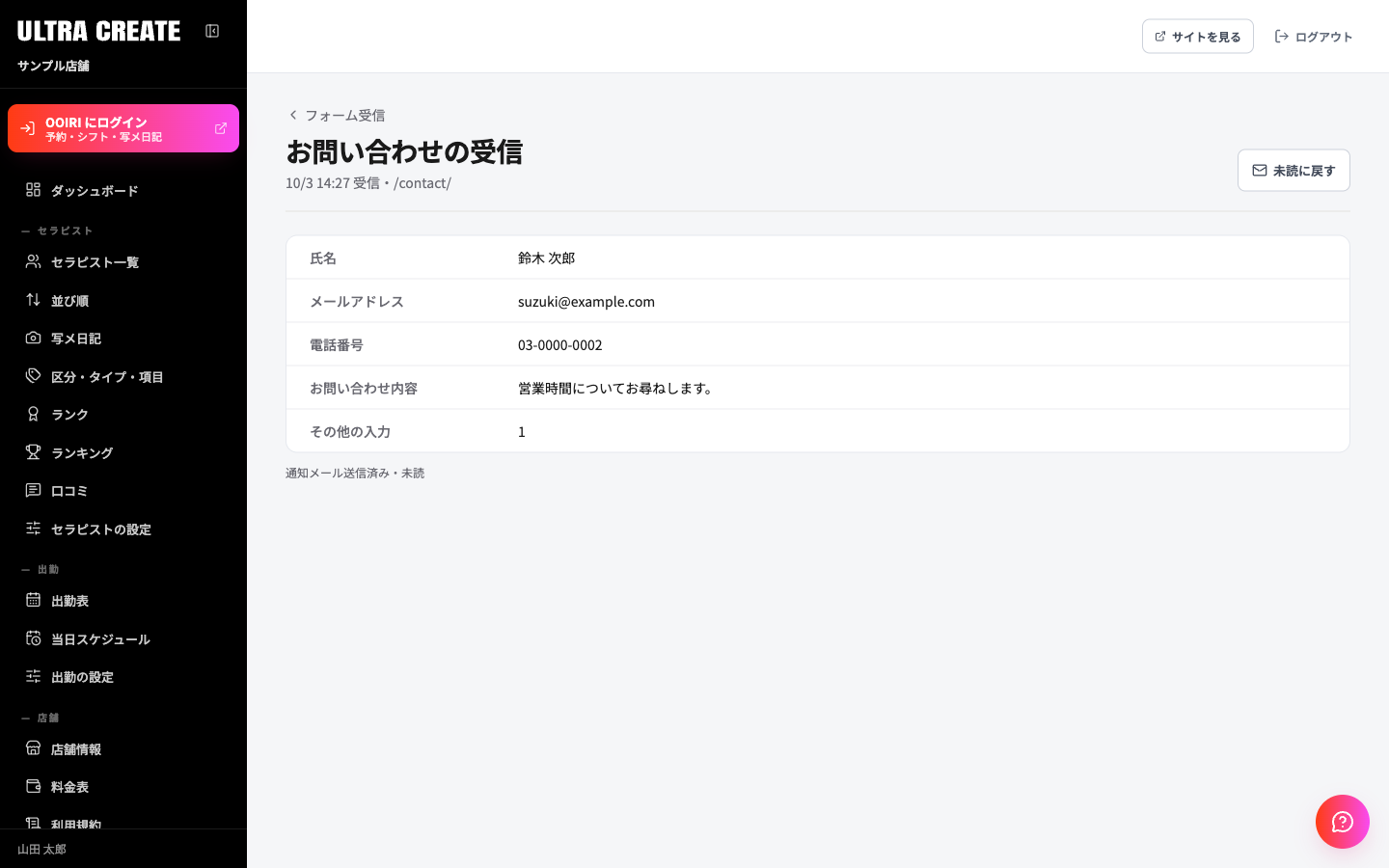Navigate to 出勤表 in sidebar
Screen dimensions: 1389x868
[123, 601]
